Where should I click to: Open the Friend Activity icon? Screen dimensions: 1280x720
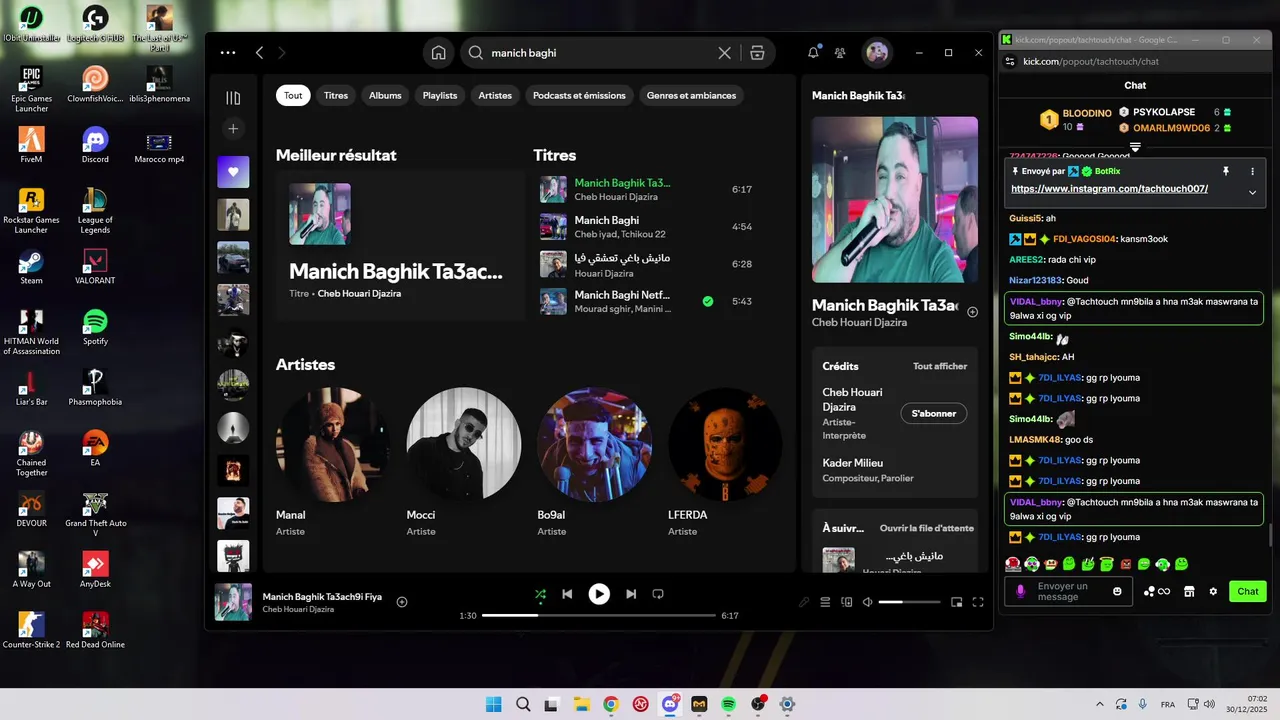point(840,53)
